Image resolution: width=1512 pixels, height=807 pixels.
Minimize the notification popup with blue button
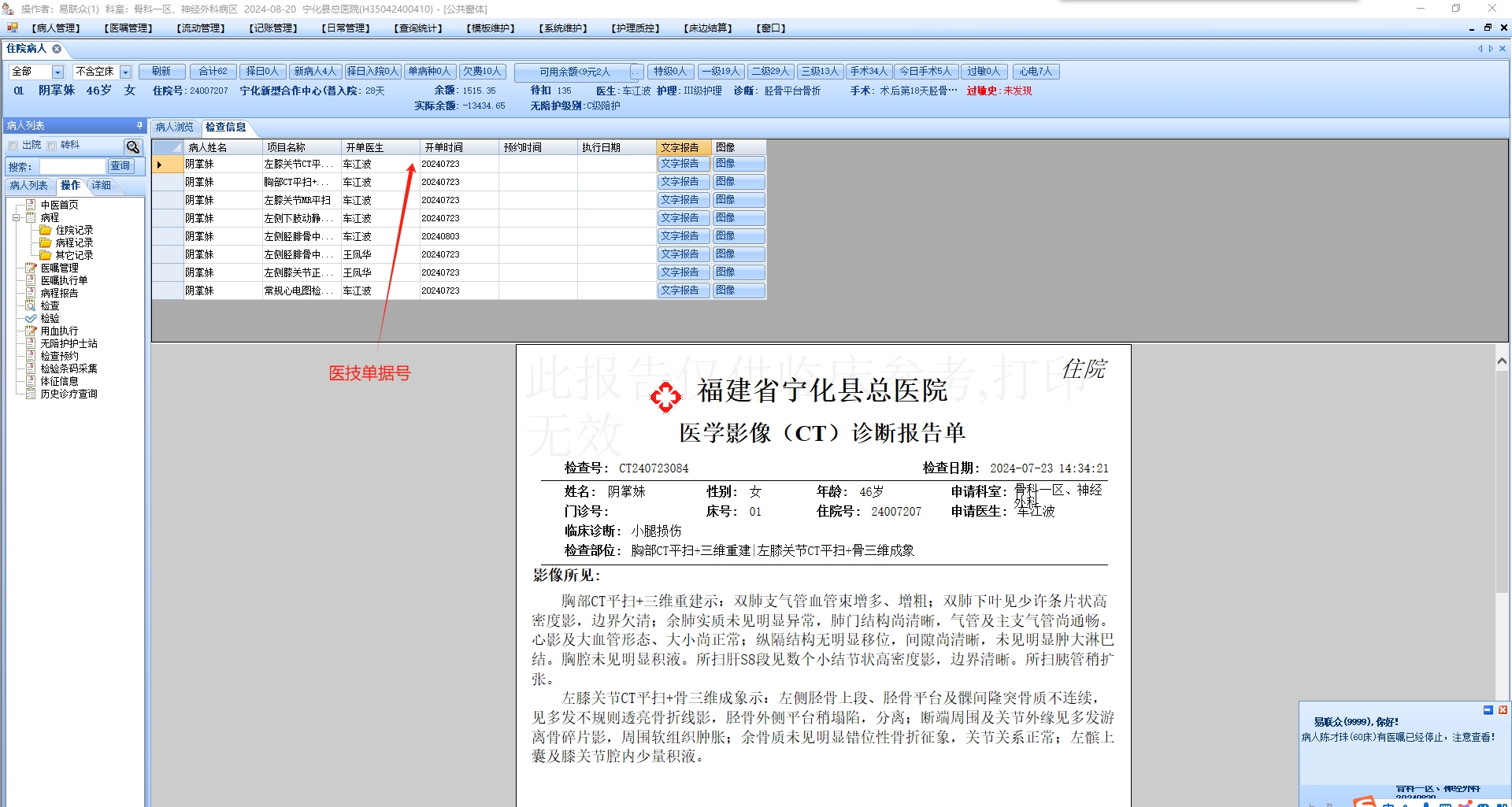pyautogui.click(x=1488, y=710)
